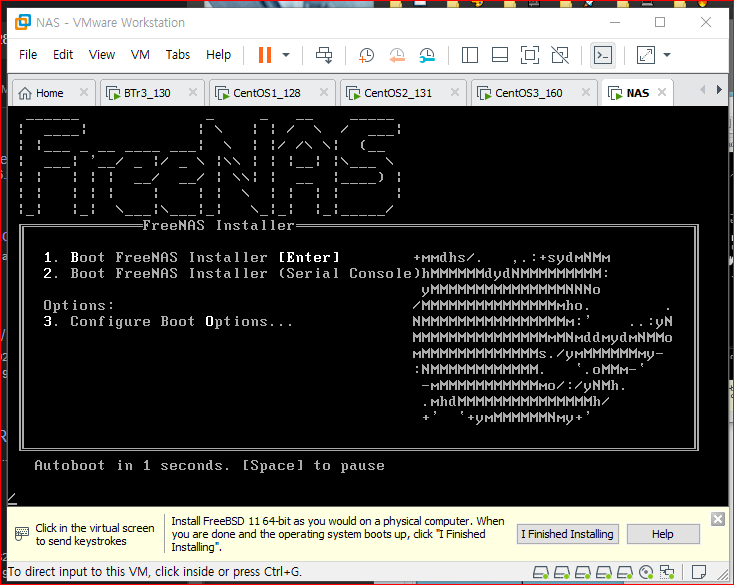The image size is (734, 585).
Task: Close the CentOS3_160 tab
Action: click(586, 92)
